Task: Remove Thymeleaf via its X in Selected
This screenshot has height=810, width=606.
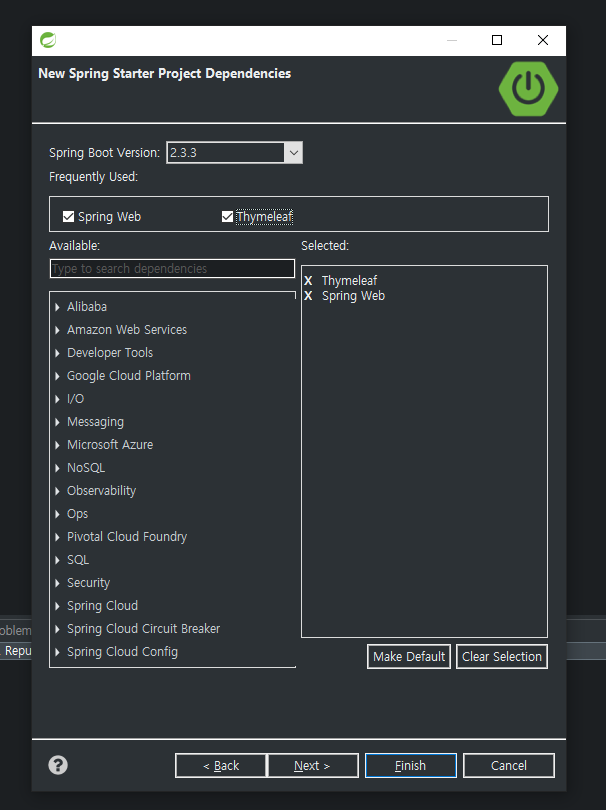Action: 308,281
